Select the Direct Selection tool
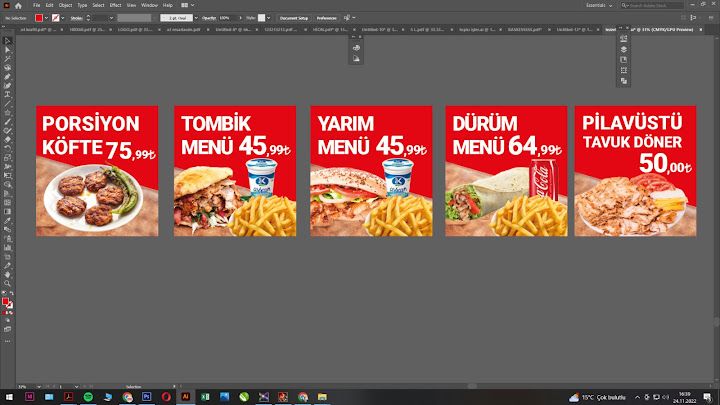The height and width of the screenshot is (405, 720). 7,50
